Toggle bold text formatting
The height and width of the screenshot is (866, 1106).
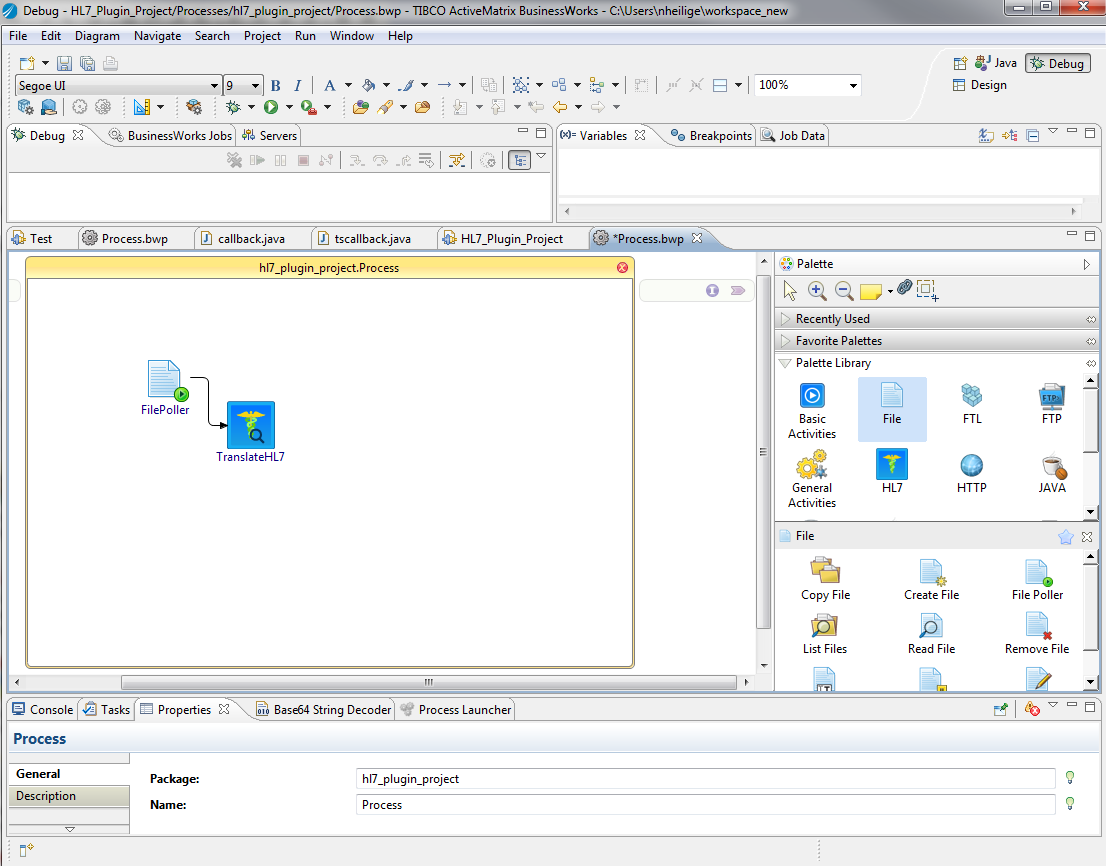[276, 86]
